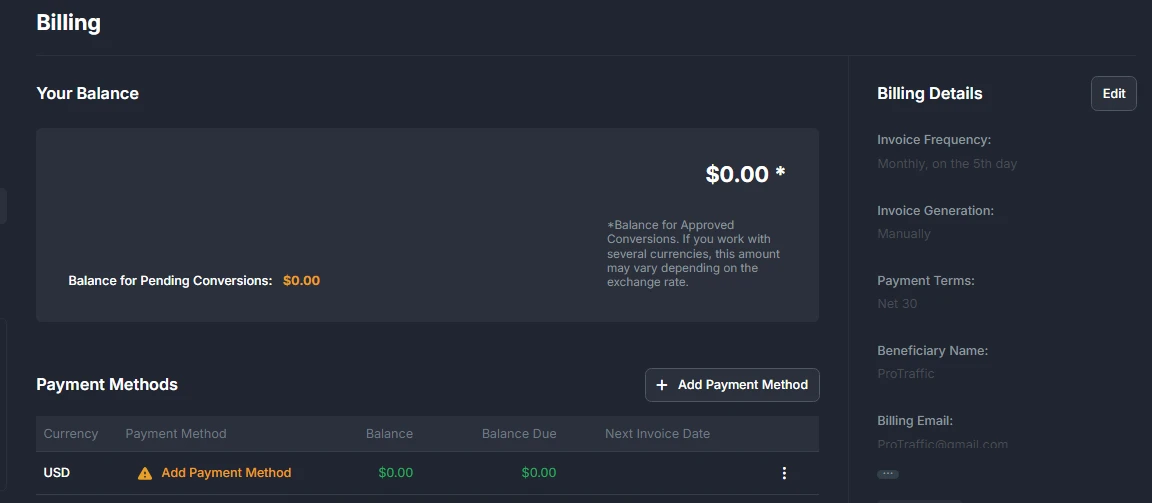
Task: Open the three-dot menu for USD row
Action: pos(784,473)
